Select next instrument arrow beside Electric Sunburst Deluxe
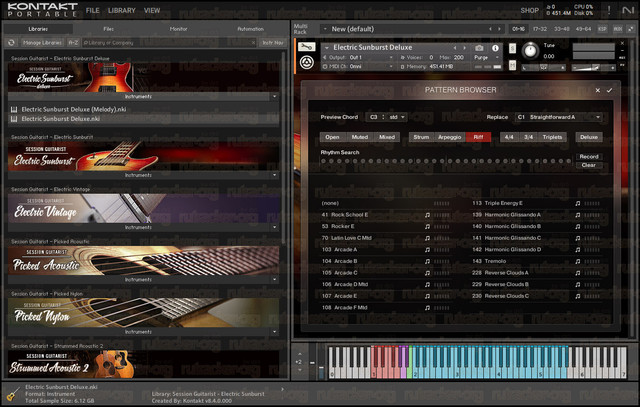This screenshot has width=640, height=407. point(464,48)
